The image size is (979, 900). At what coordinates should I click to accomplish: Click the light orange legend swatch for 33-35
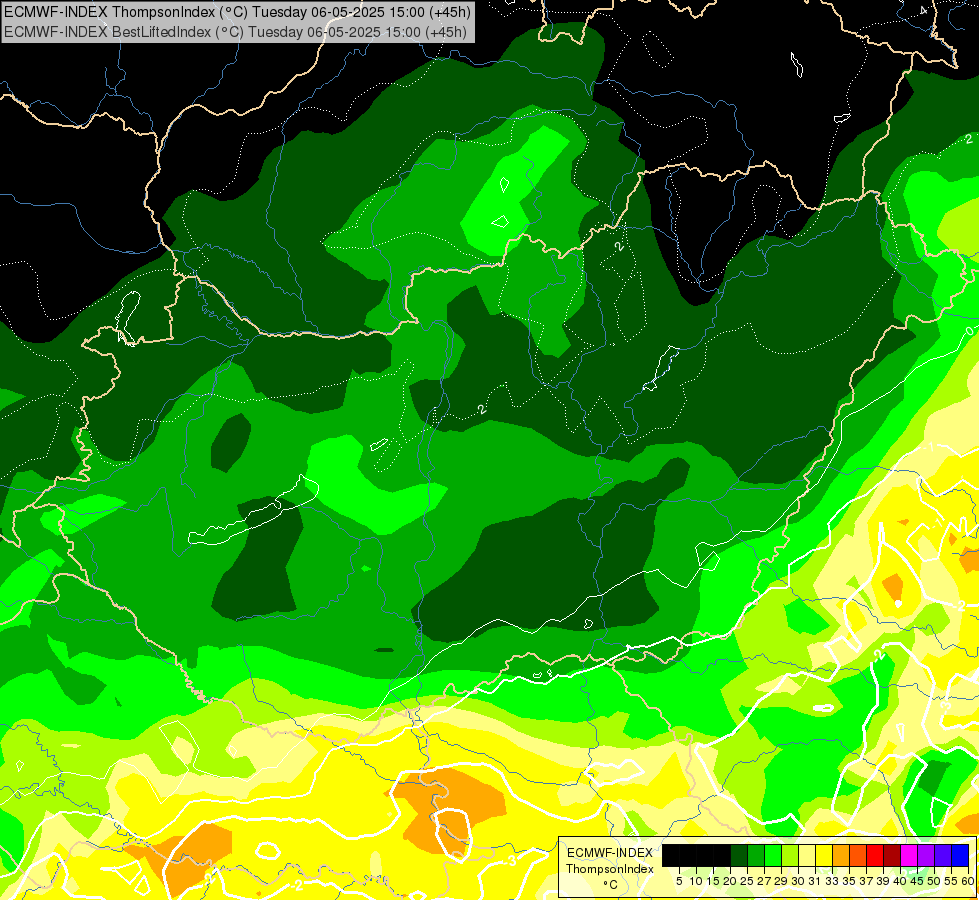[841, 856]
